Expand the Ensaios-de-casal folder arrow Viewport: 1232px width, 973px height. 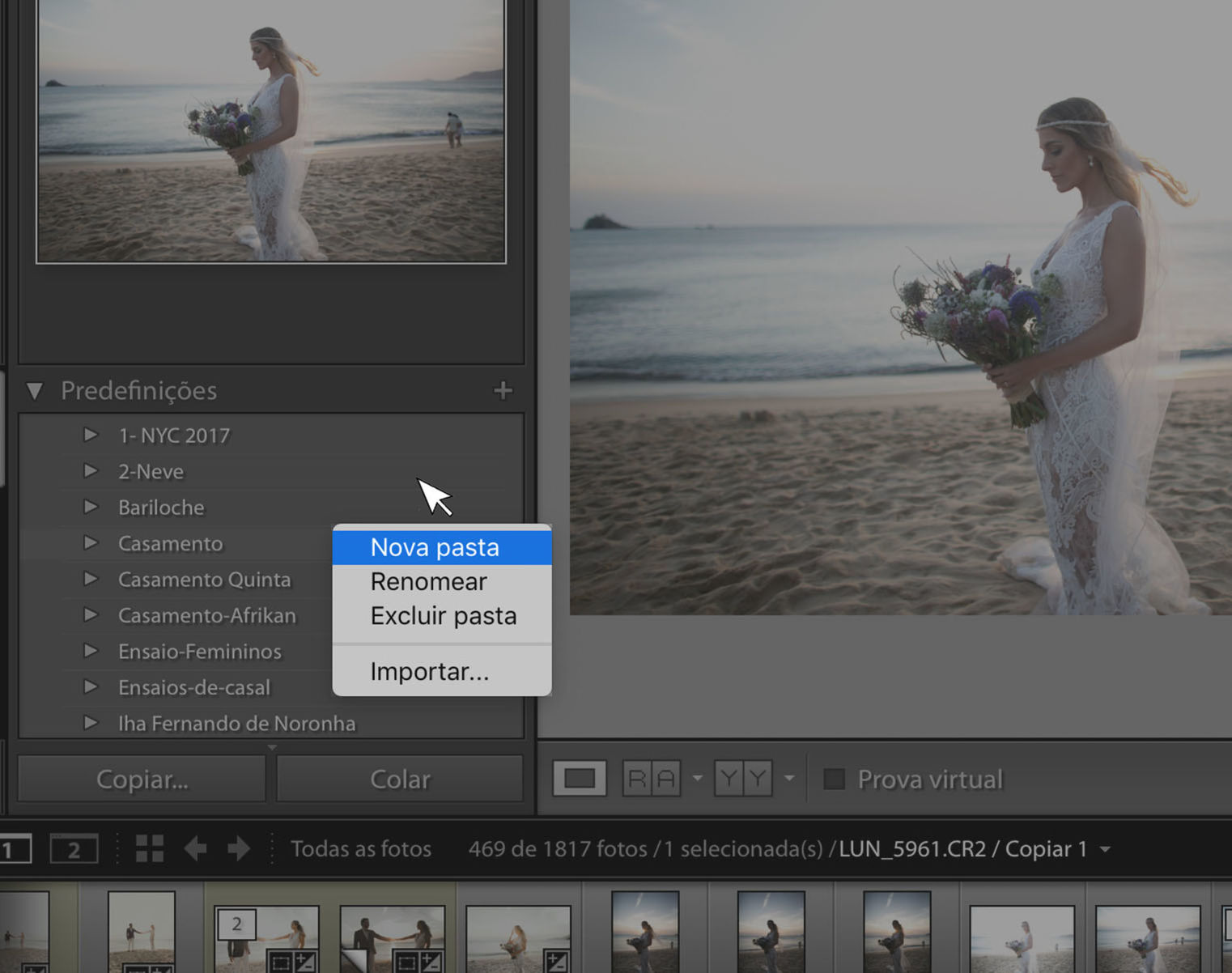91,687
